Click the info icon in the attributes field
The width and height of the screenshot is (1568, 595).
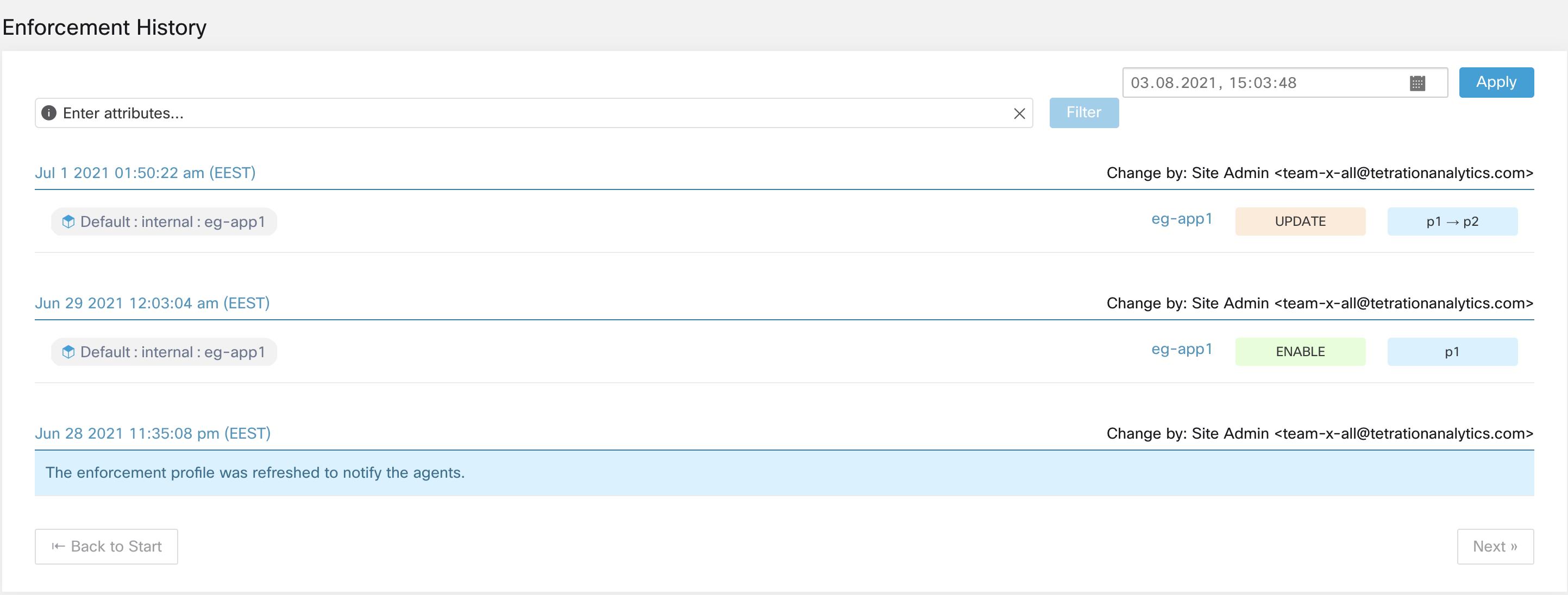click(49, 113)
